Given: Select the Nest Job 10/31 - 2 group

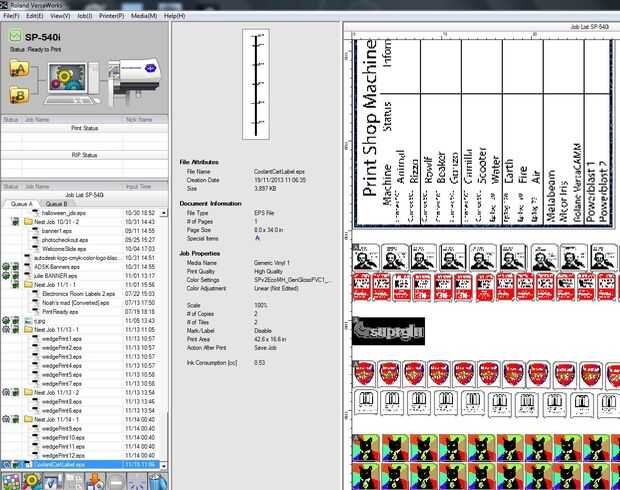Looking at the screenshot, I should coord(56,222).
